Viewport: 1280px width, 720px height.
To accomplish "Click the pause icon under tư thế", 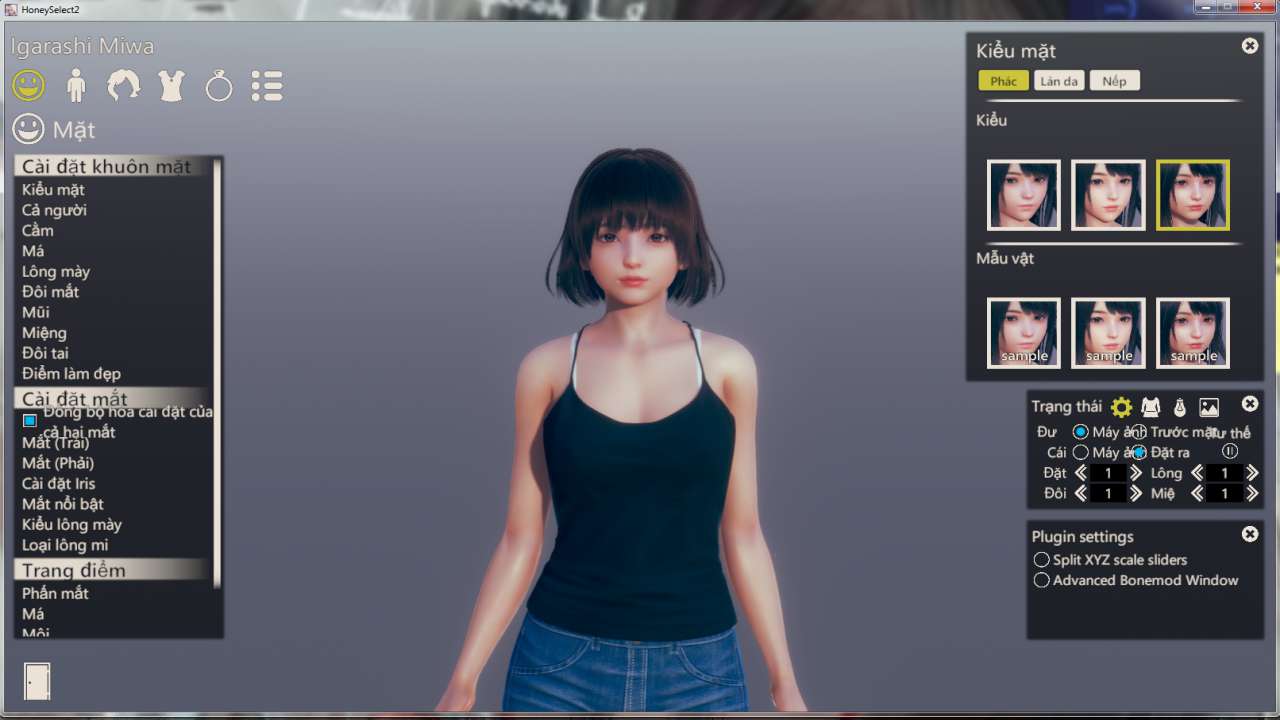I will coord(1230,451).
